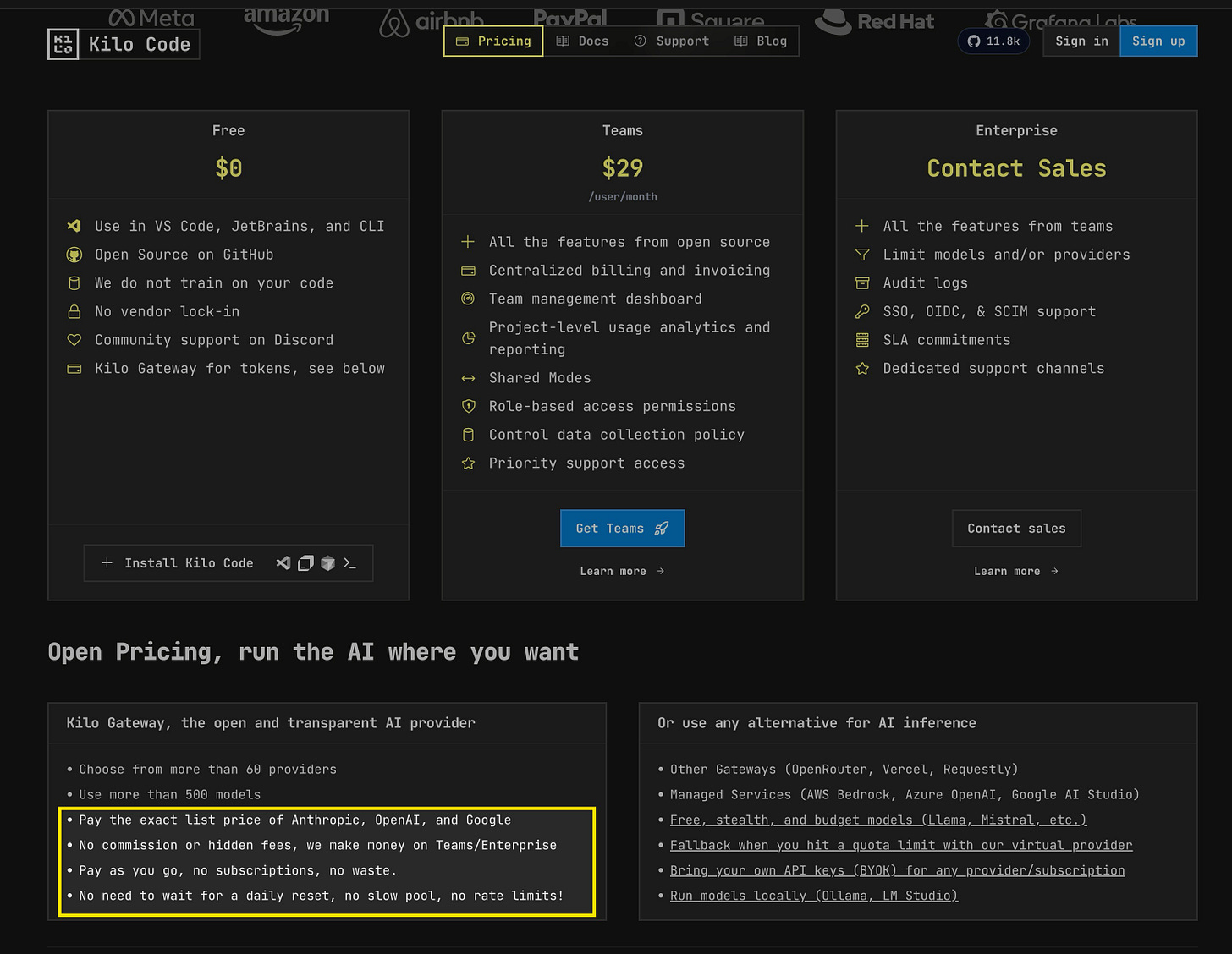Click Choose from more than 60 providers
The width and height of the screenshot is (1232, 954).
click(207, 769)
